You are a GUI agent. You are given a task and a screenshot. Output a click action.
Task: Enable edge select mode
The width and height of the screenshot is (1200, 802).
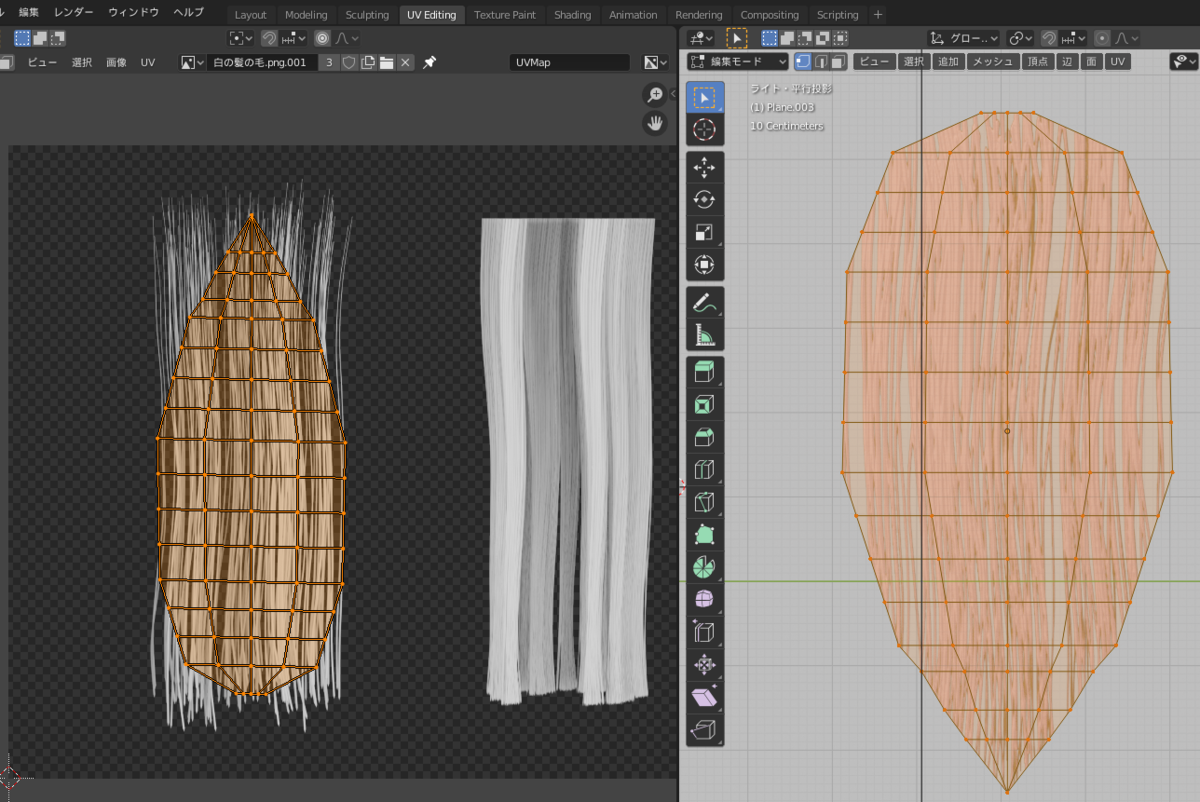(x=821, y=62)
